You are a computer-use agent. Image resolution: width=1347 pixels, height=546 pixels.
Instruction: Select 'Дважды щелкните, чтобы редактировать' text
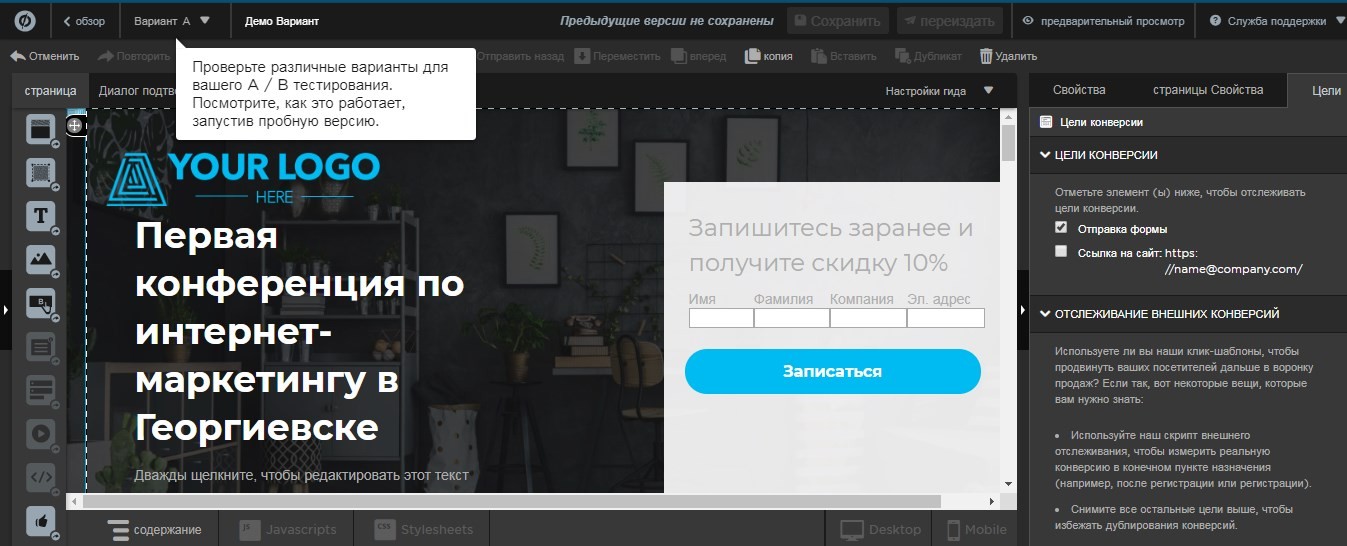tap(302, 475)
